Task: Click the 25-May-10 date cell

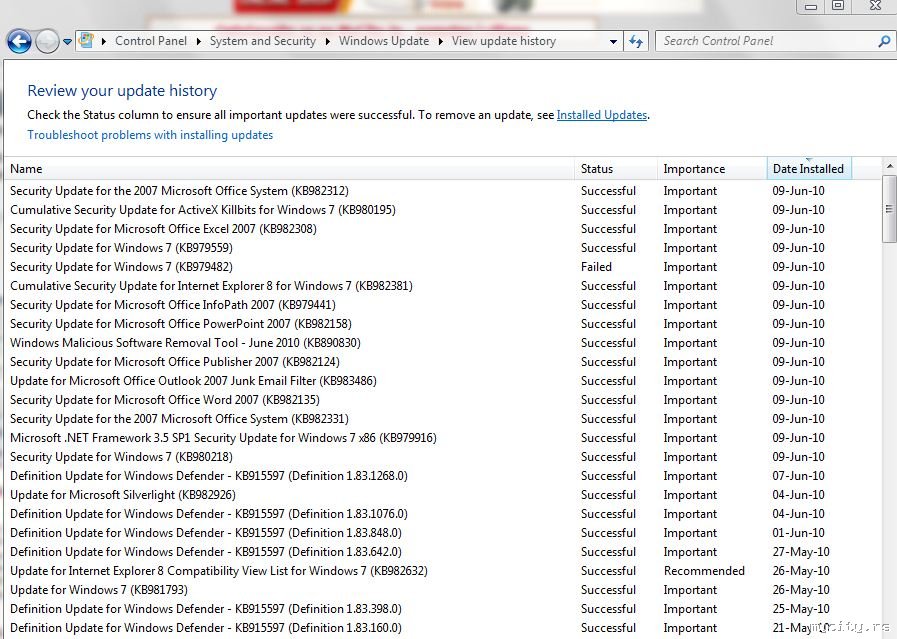Action: tap(801, 609)
